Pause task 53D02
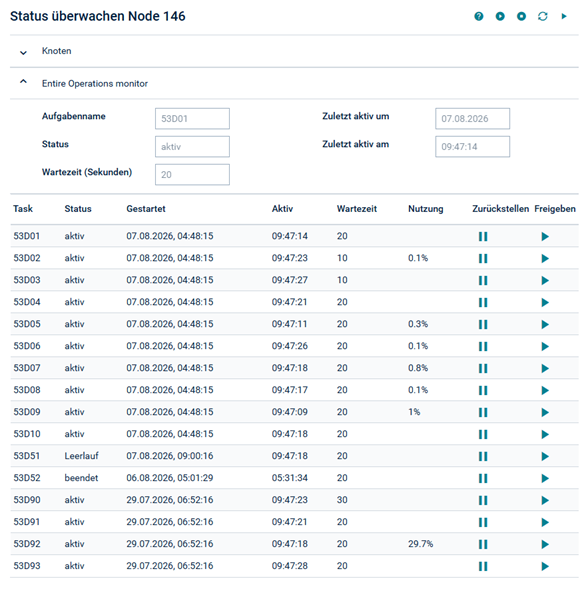The height and width of the screenshot is (595, 586). [x=483, y=258]
